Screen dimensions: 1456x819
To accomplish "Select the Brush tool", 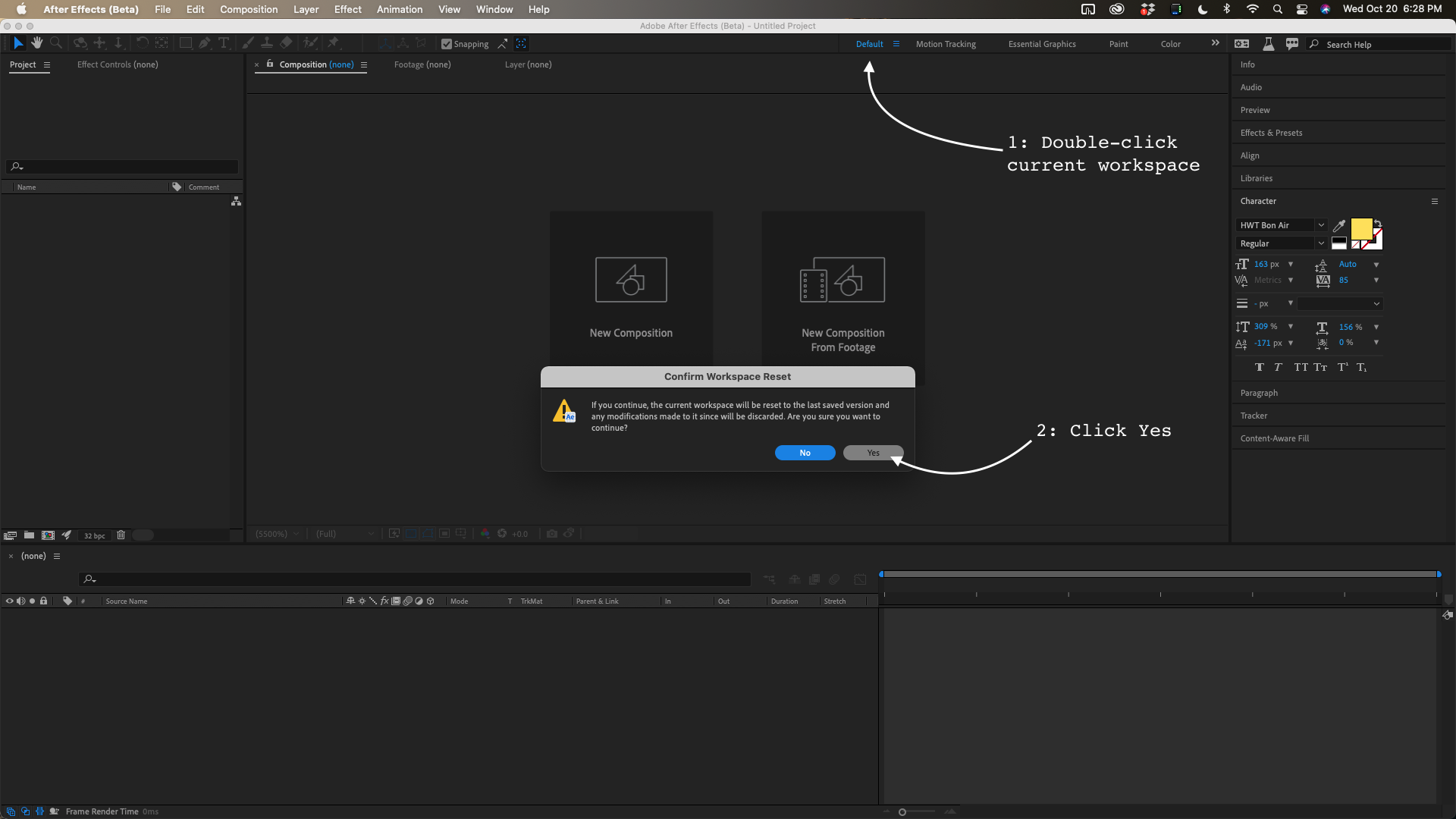I will [x=247, y=42].
